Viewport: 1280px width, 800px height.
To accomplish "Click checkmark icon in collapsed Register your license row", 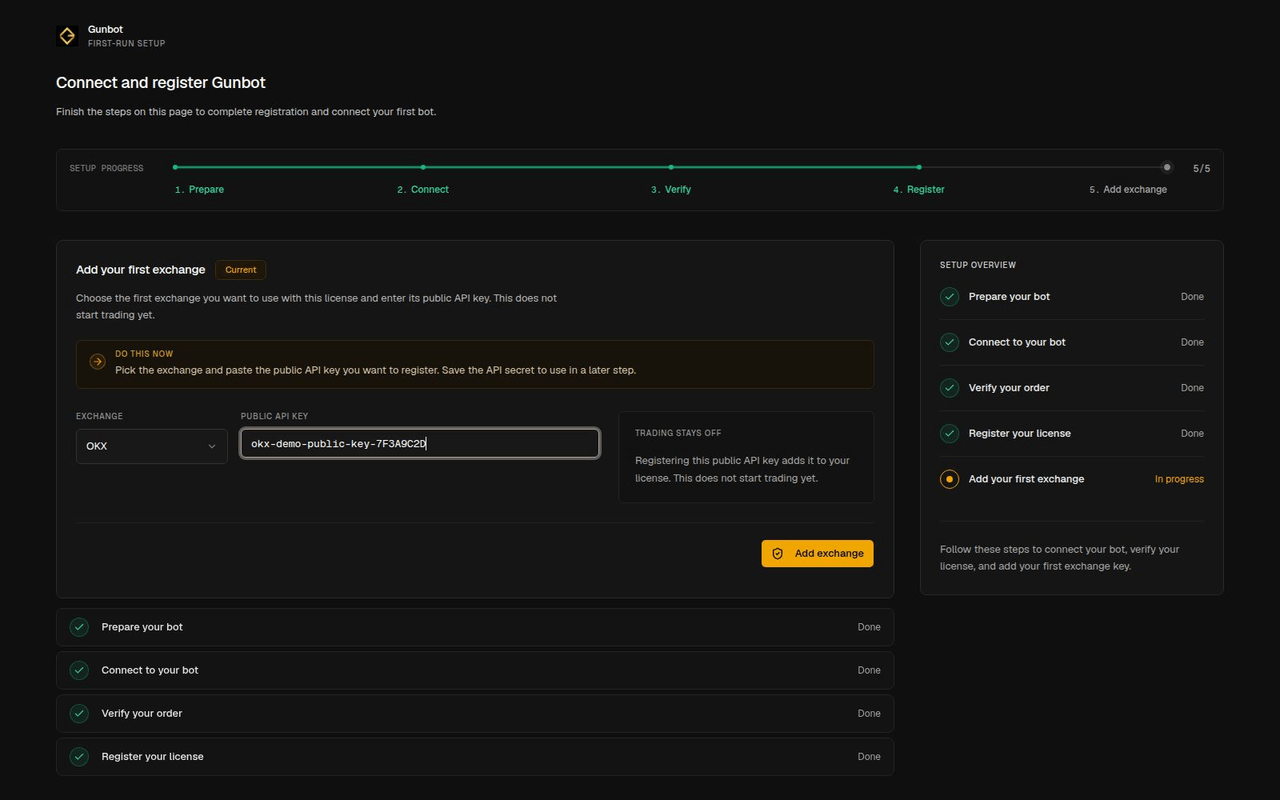I will (79, 757).
